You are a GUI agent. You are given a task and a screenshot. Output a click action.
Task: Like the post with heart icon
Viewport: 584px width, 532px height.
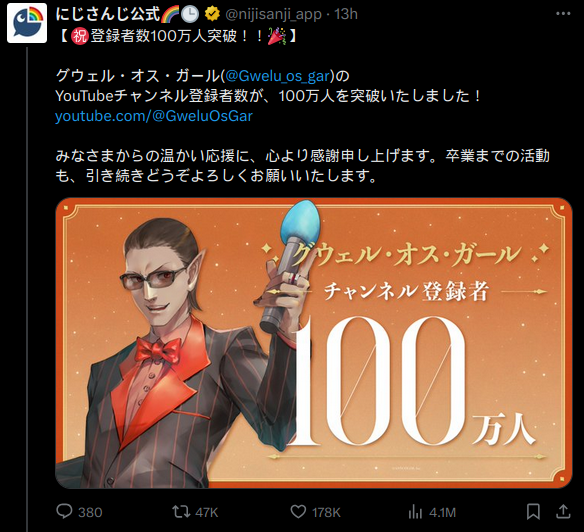(x=298, y=512)
